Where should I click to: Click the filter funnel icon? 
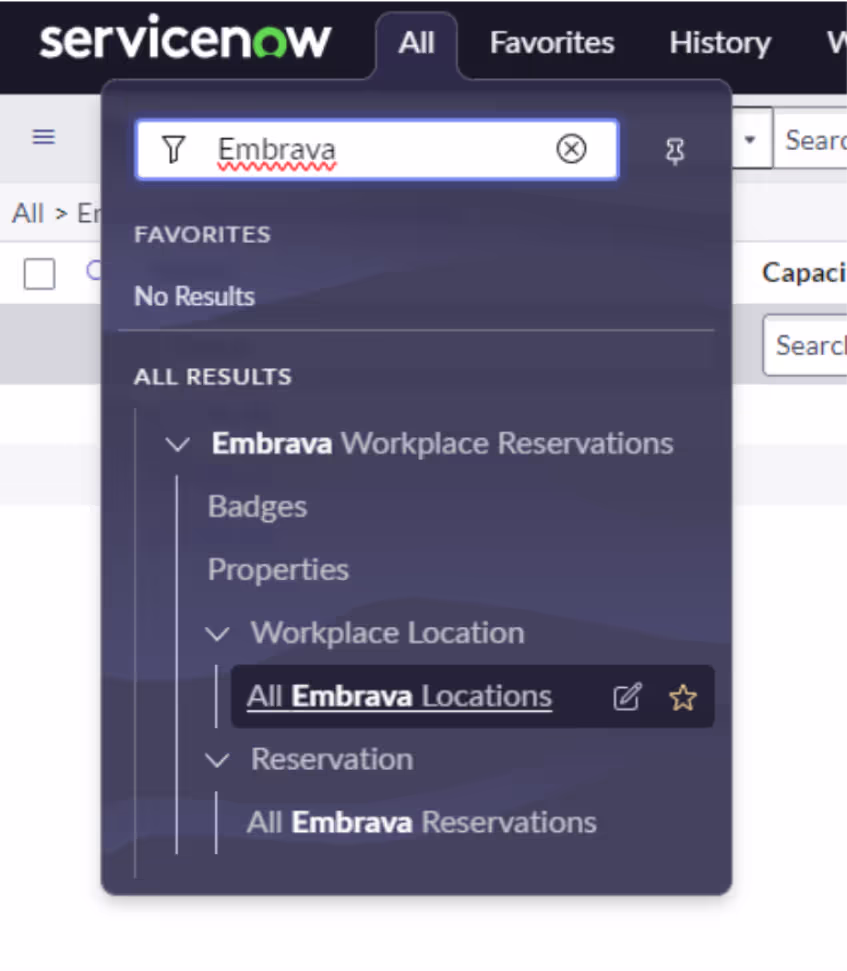(173, 149)
